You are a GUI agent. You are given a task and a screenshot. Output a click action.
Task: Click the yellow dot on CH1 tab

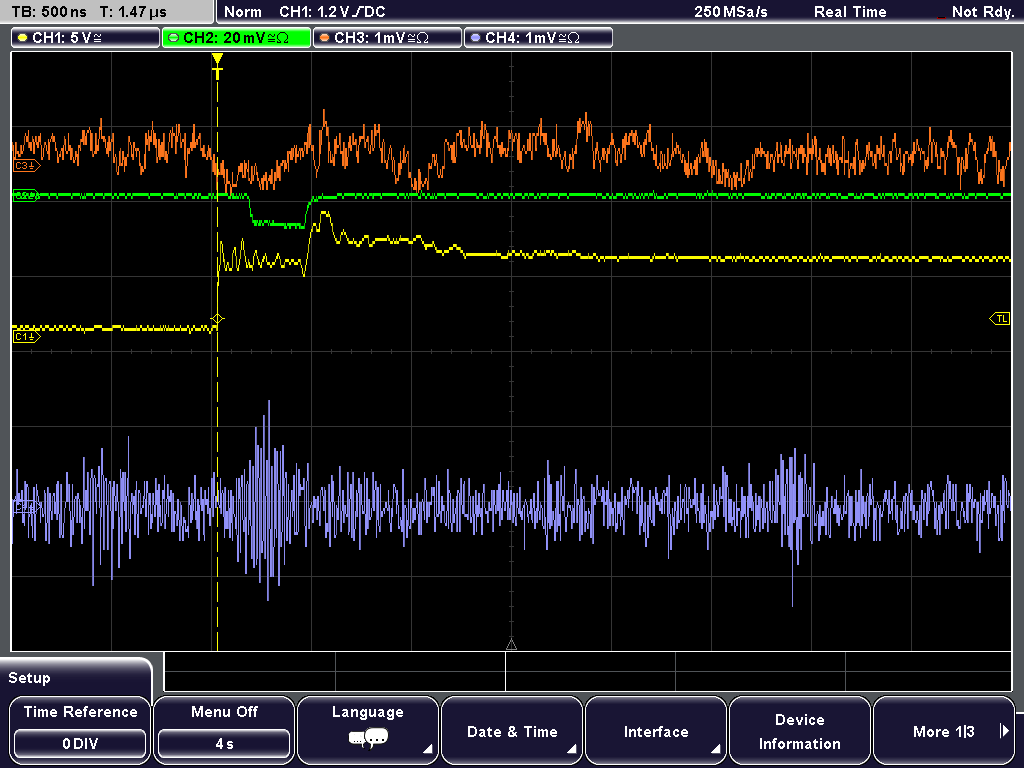(x=22, y=38)
